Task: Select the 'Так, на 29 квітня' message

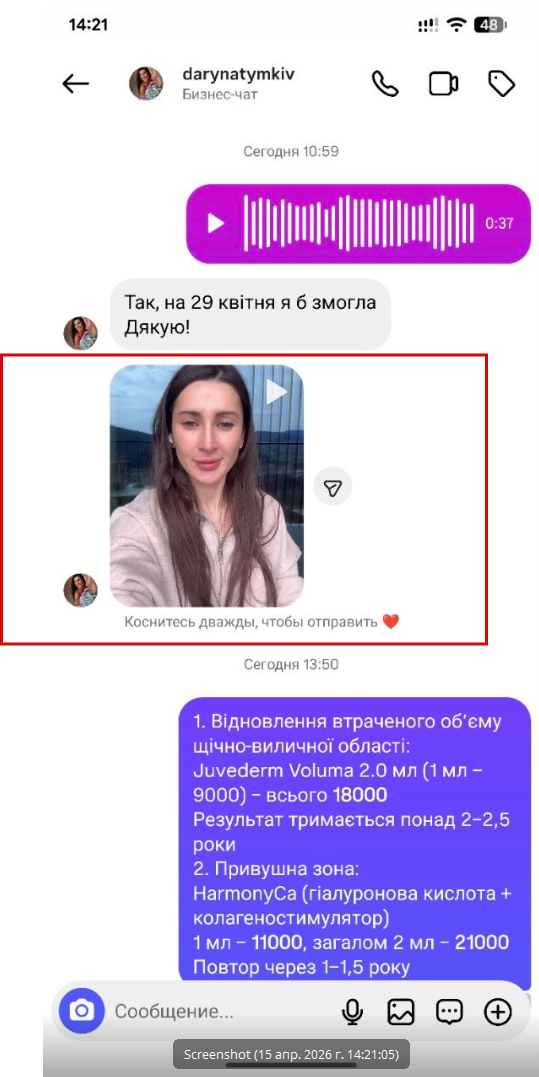Action: pos(251,314)
